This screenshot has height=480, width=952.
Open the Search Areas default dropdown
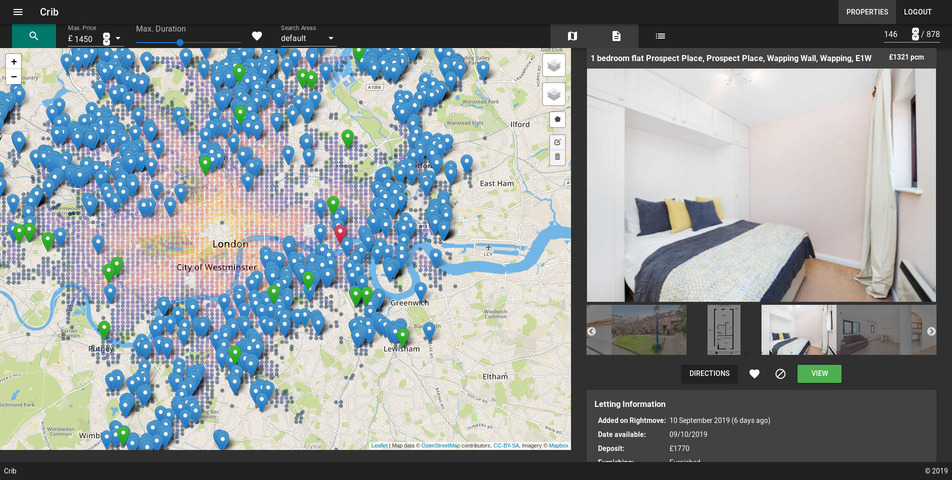tap(308, 38)
